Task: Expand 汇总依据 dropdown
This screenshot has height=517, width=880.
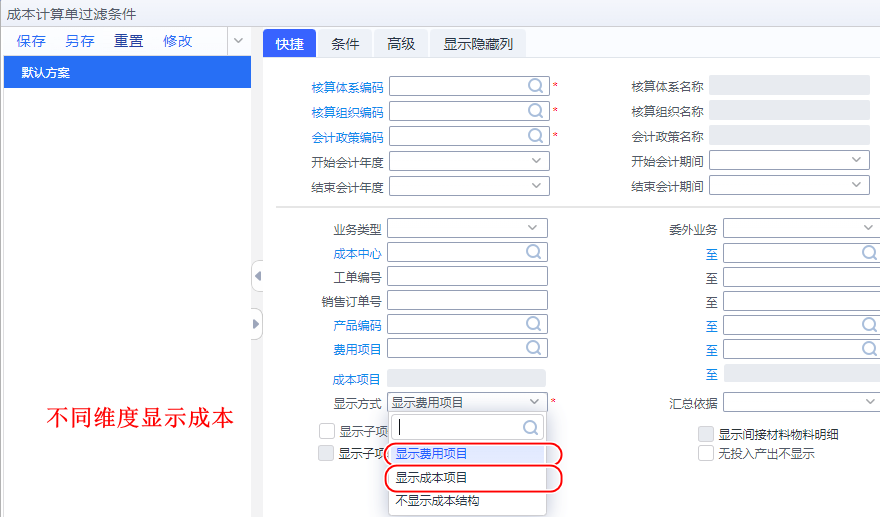Action: (869, 401)
